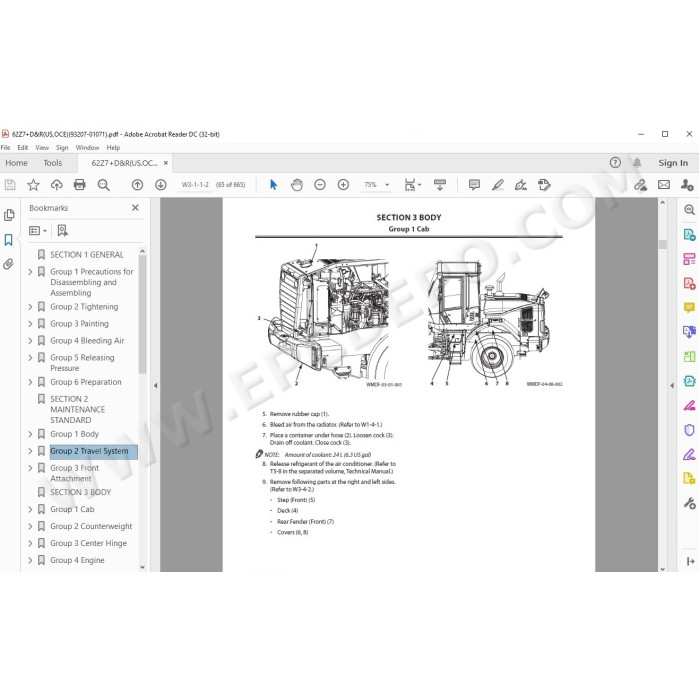700x700 pixels.
Task: Open fit page options tool
Action: point(412,185)
